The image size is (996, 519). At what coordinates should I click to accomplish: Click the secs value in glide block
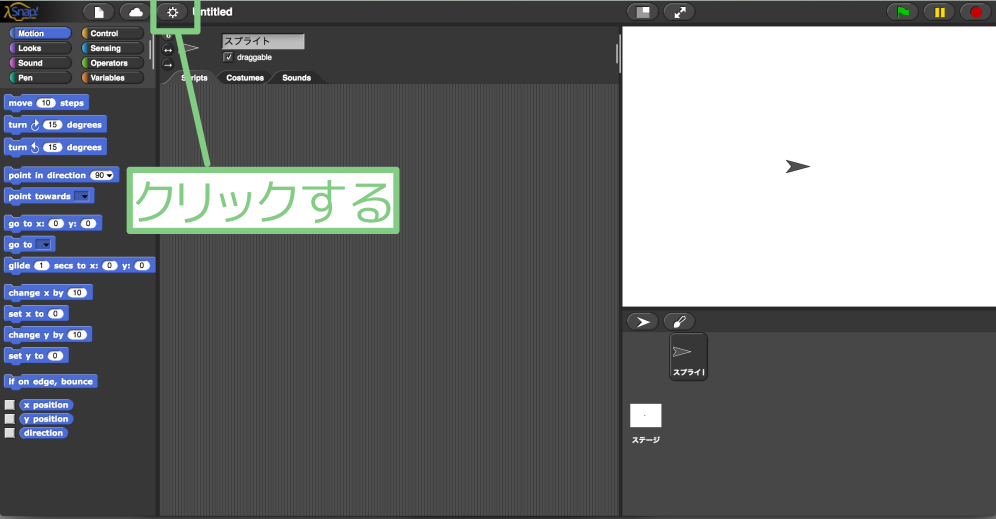(x=41, y=266)
